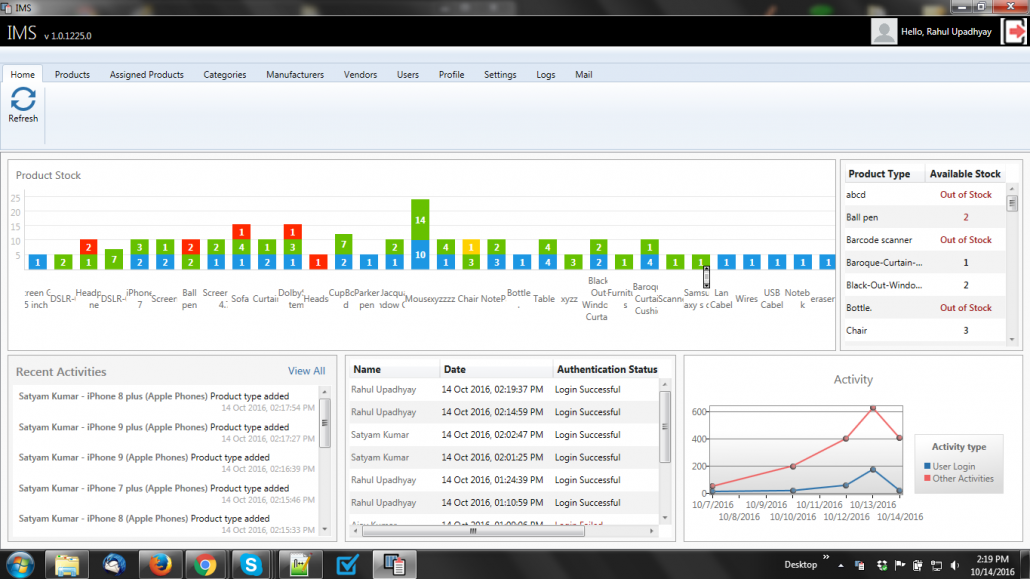The image size is (1030, 579).
Task: Click login table scroll right arrow
Action: [652, 531]
